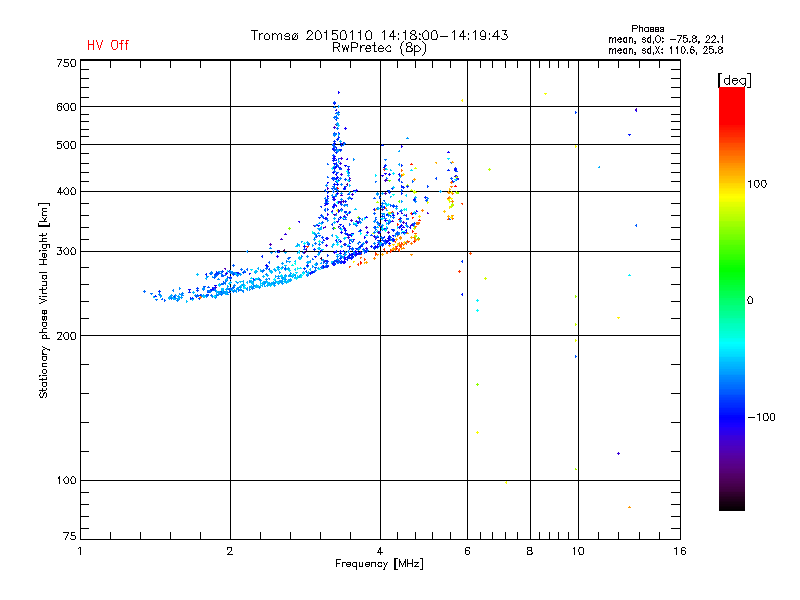Click the phase colorbar gradient
This screenshot has width=800, height=600.
coord(732,298)
